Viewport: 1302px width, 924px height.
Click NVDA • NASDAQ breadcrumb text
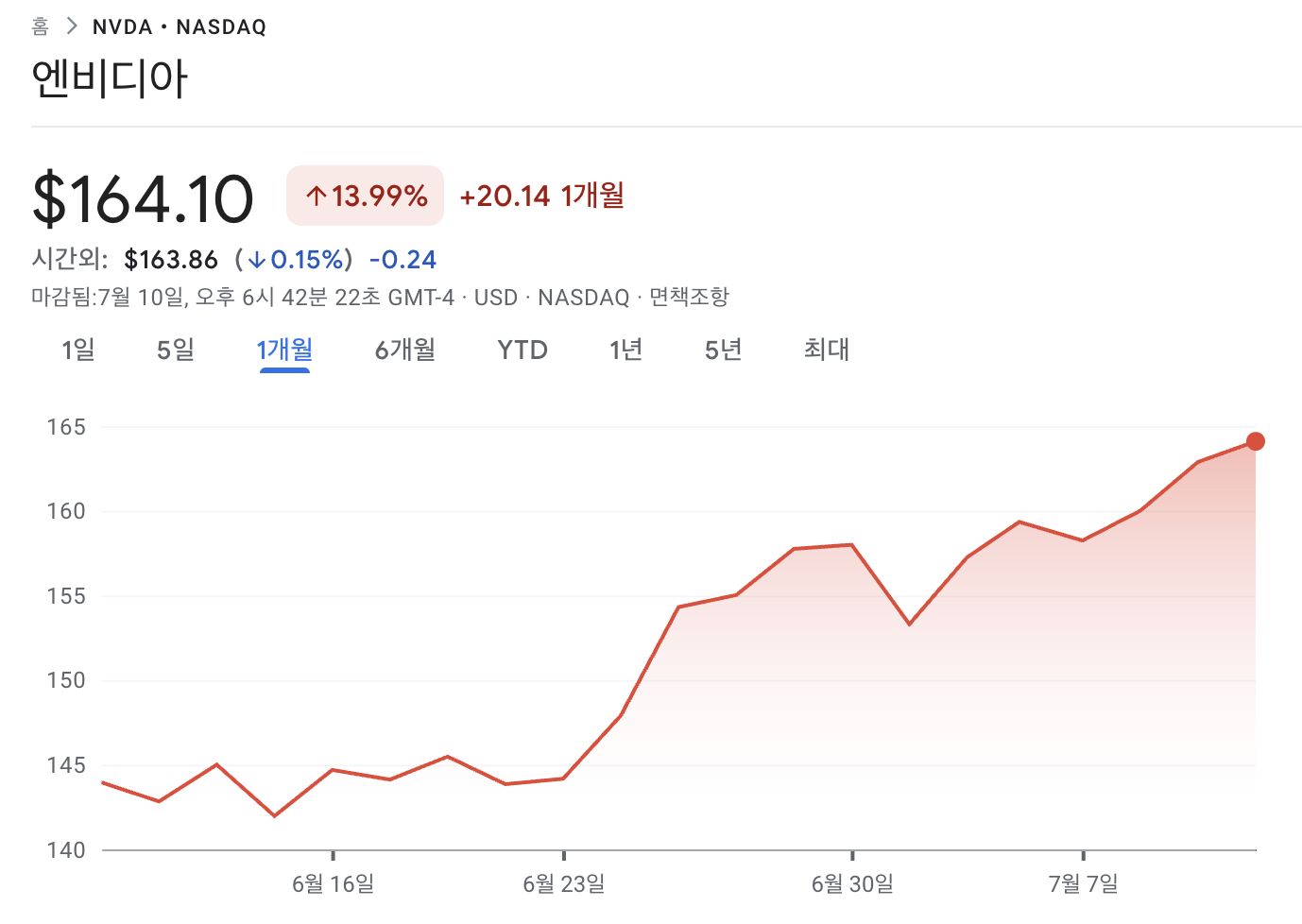pos(179,27)
